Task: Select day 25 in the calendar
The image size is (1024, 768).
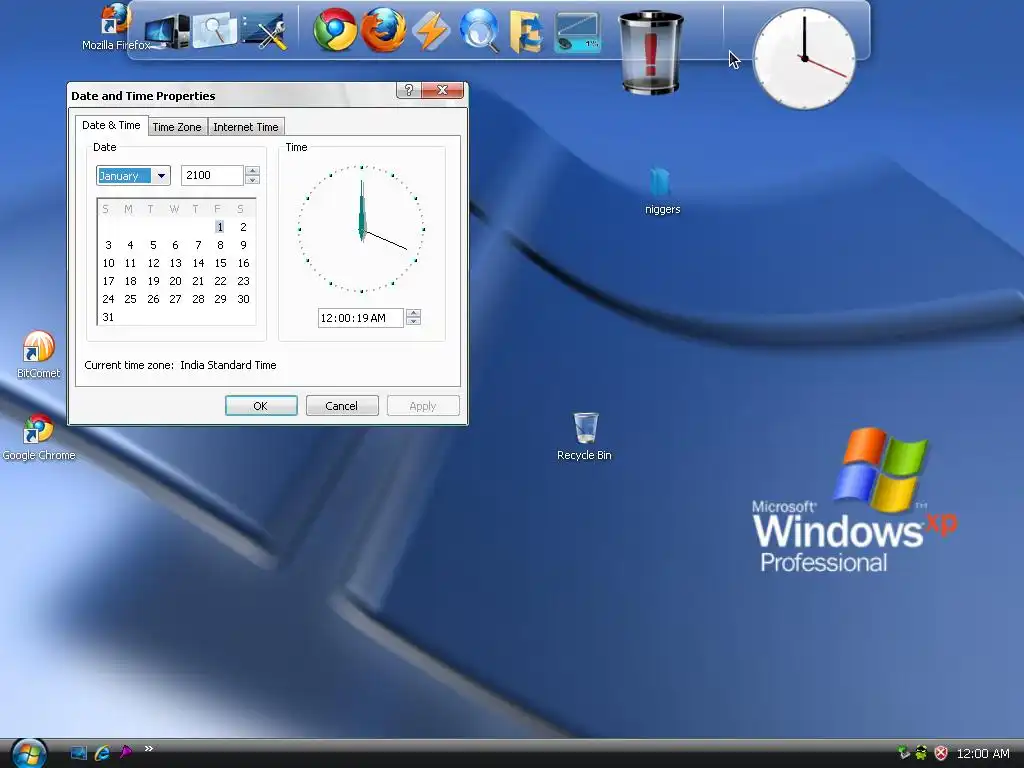Action: click(x=130, y=299)
